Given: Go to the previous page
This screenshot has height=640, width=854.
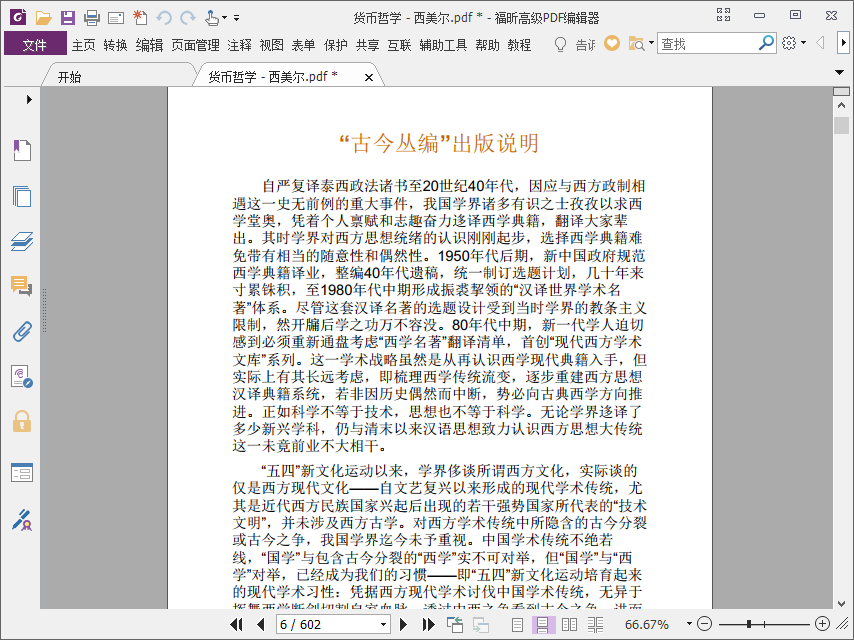Looking at the screenshot, I should [x=260, y=624].
